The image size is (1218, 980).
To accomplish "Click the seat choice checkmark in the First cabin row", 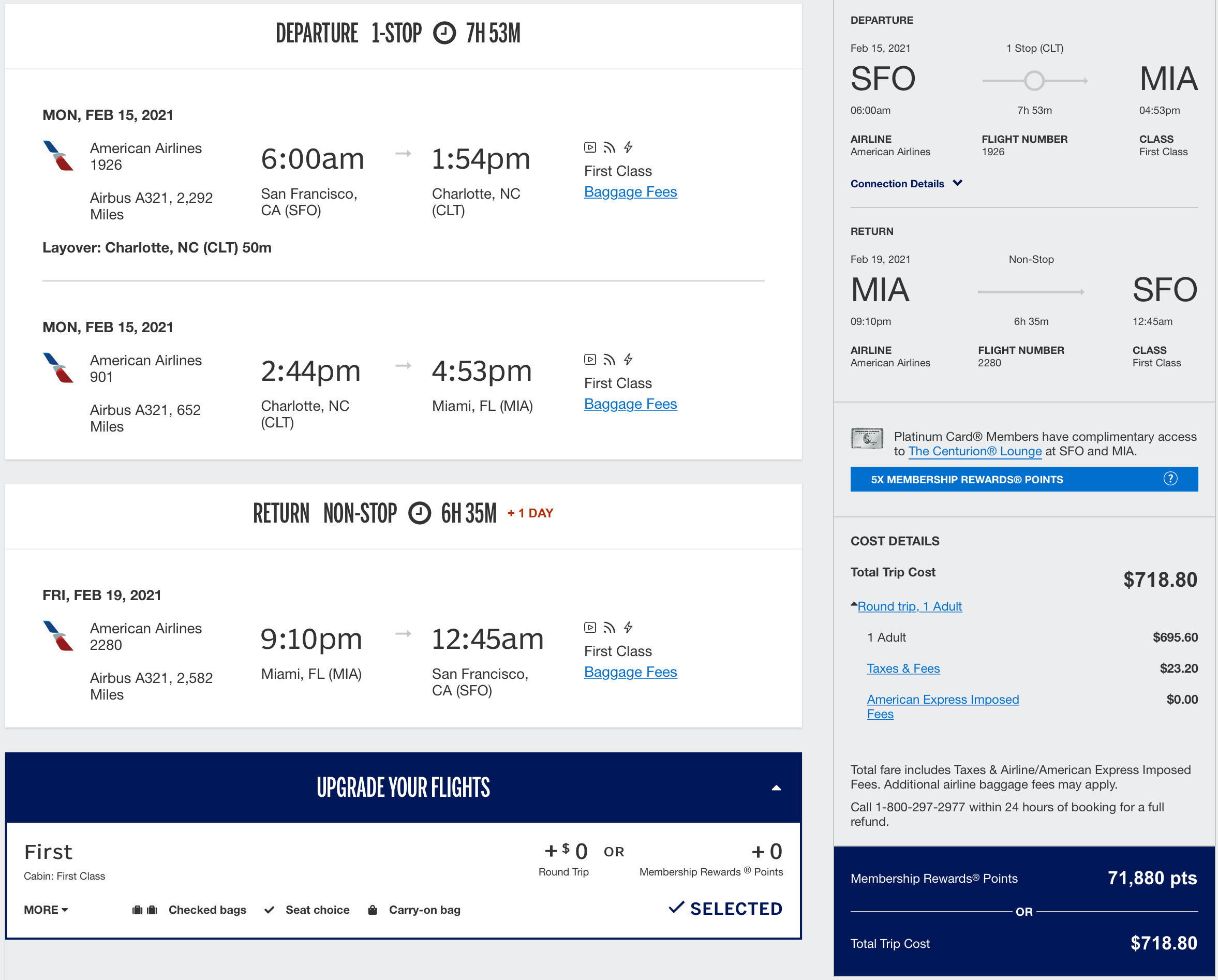I will click(270, 910).
